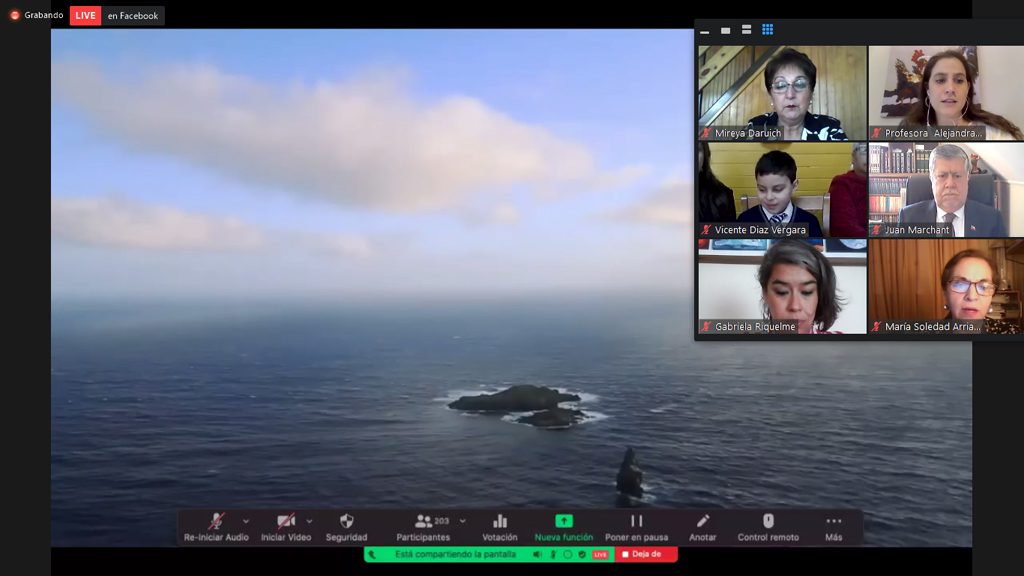The width and height of the screenshot is (1024, 576).
Task: Select the Anotar pencil tool
Action: [x=703, y=522]
